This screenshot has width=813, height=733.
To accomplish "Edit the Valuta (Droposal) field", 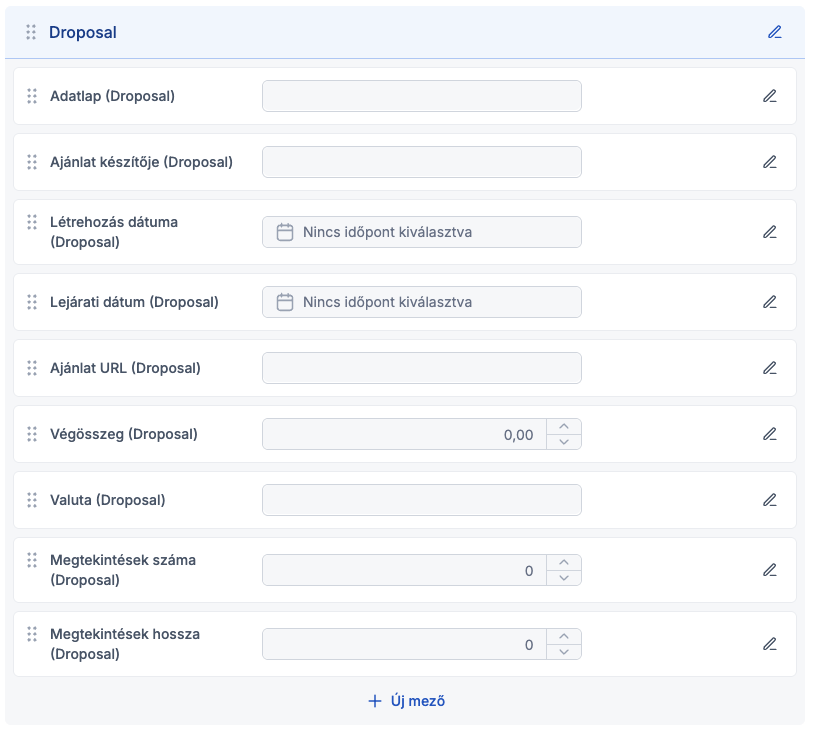I will click(x=769, y=500).
